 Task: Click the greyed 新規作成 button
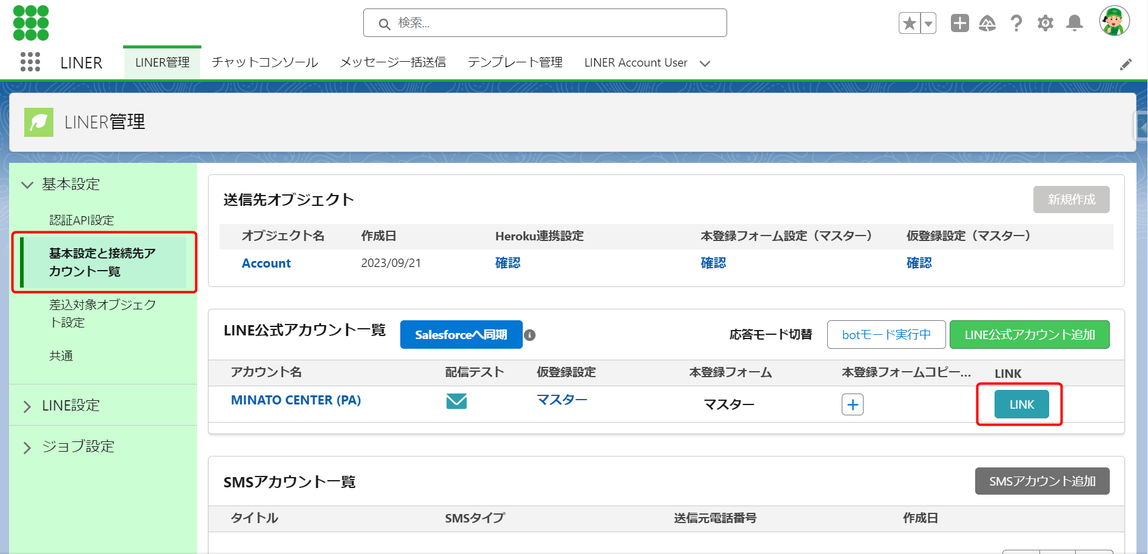pyautogui.click(x=1071, y=199)
